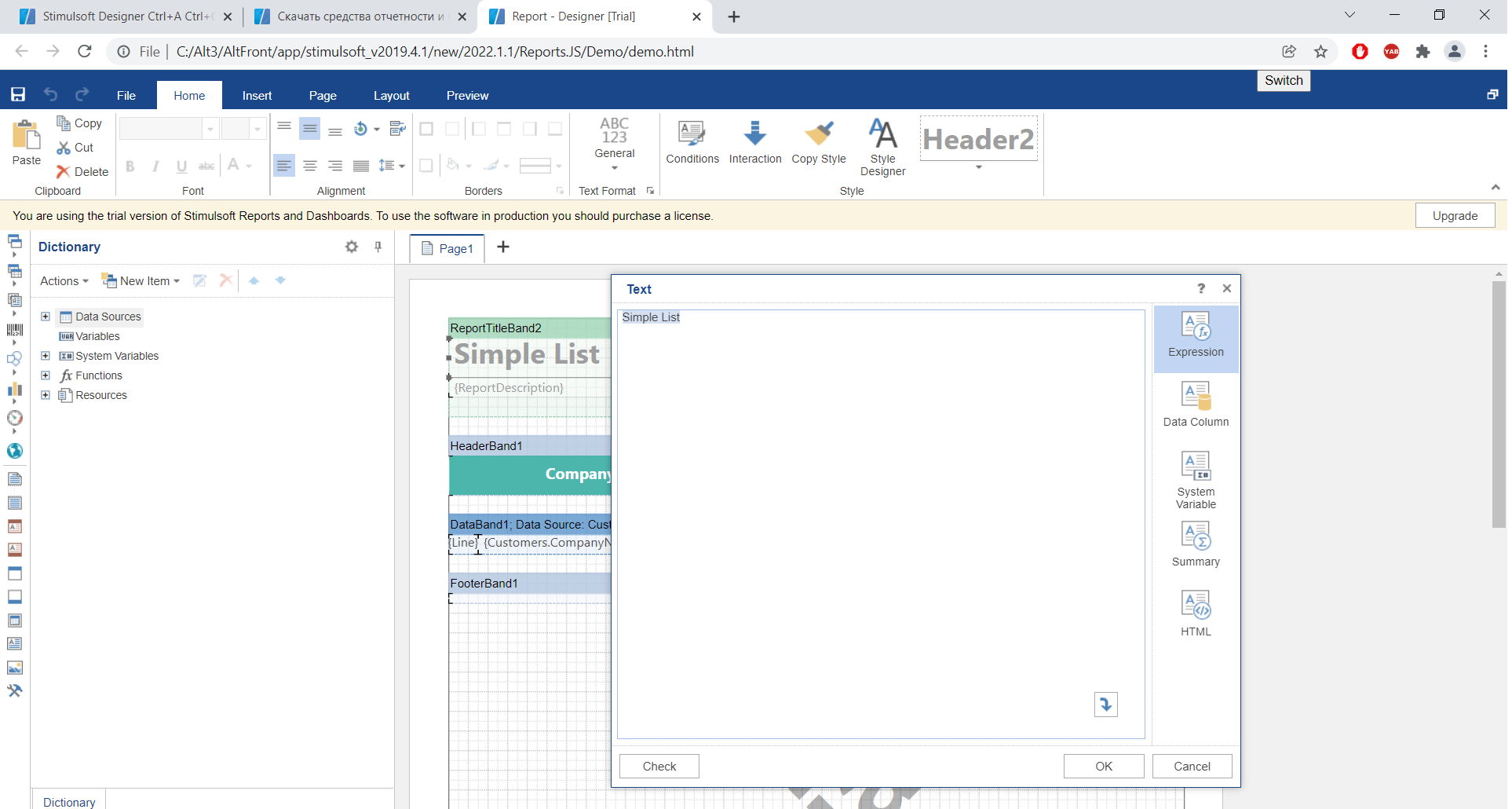
Task: Expand the Functions tree node
Action: [46, 375]
